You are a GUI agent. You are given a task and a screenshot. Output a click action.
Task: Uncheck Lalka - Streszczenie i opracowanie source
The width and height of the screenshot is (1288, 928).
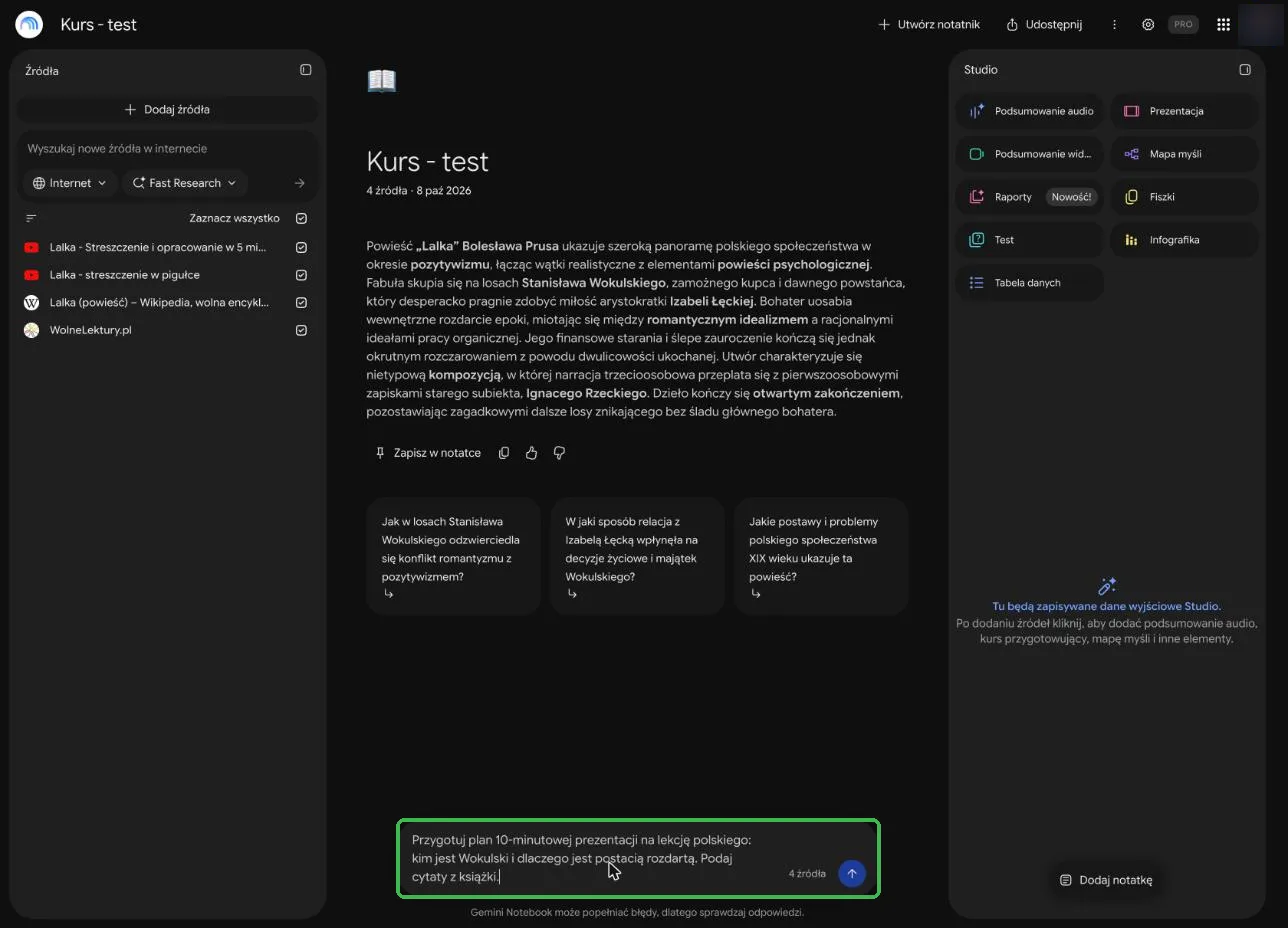(x=301, y=247)
